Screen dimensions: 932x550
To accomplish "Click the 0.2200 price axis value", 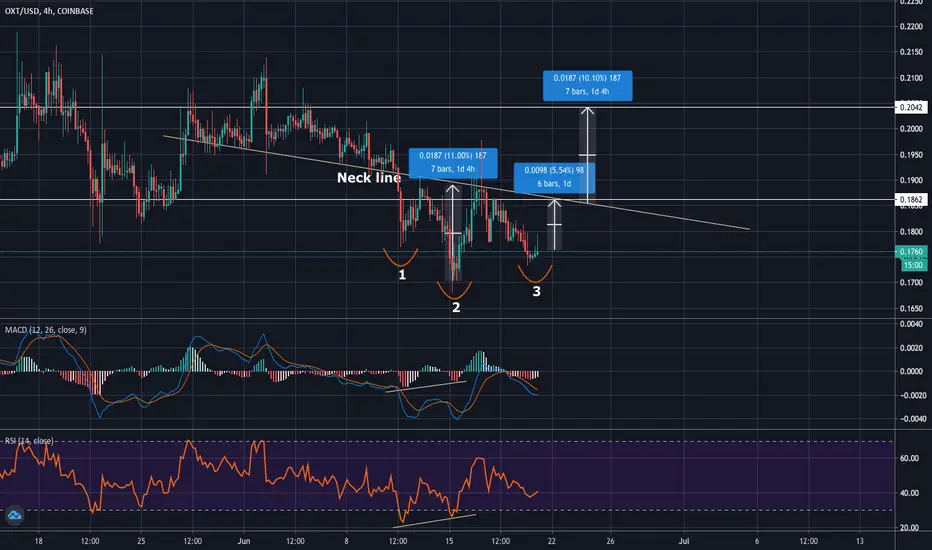I will coord(911,26).
